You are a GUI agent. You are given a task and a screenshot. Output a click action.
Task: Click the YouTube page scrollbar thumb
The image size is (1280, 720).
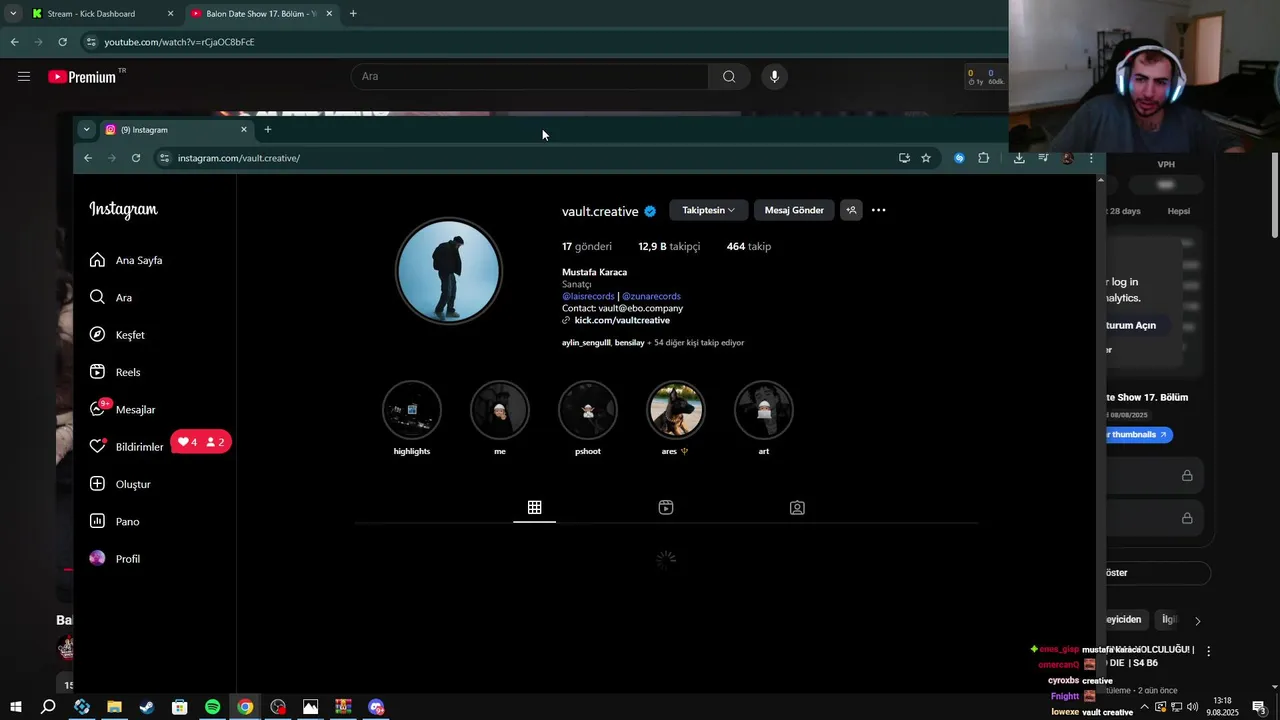[x=1274, y=195]
